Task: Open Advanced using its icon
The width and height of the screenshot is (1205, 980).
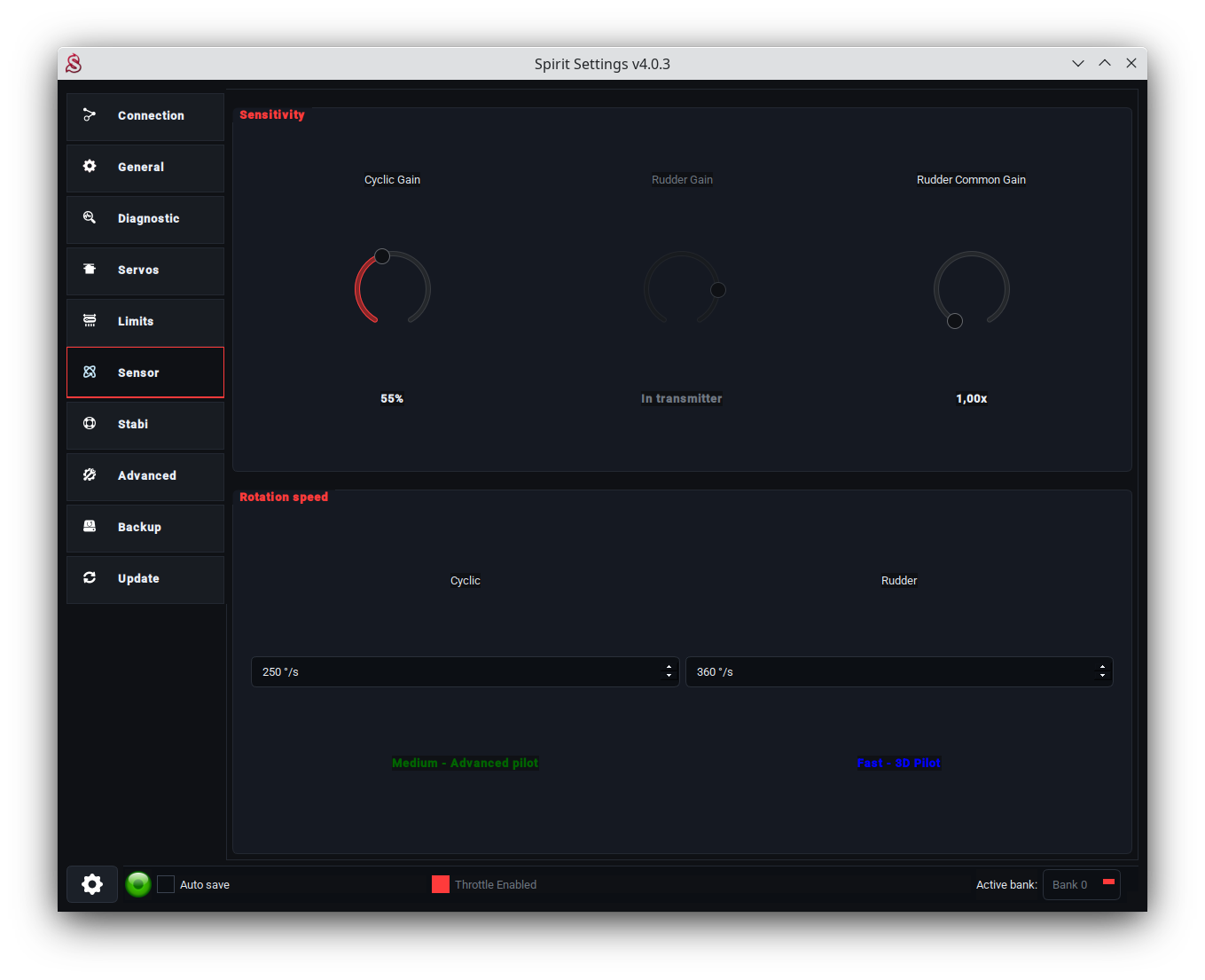Action: [x=90, y=475]
